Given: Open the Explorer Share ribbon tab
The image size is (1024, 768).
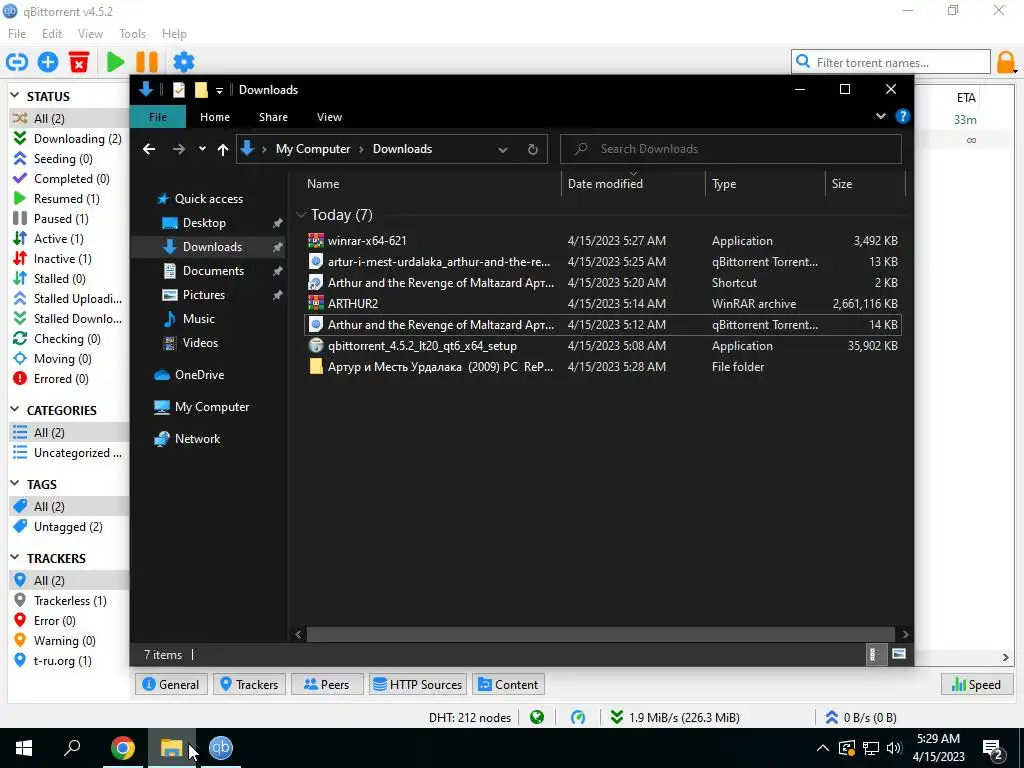Looking at the screenshot, I should pos(273,117).
